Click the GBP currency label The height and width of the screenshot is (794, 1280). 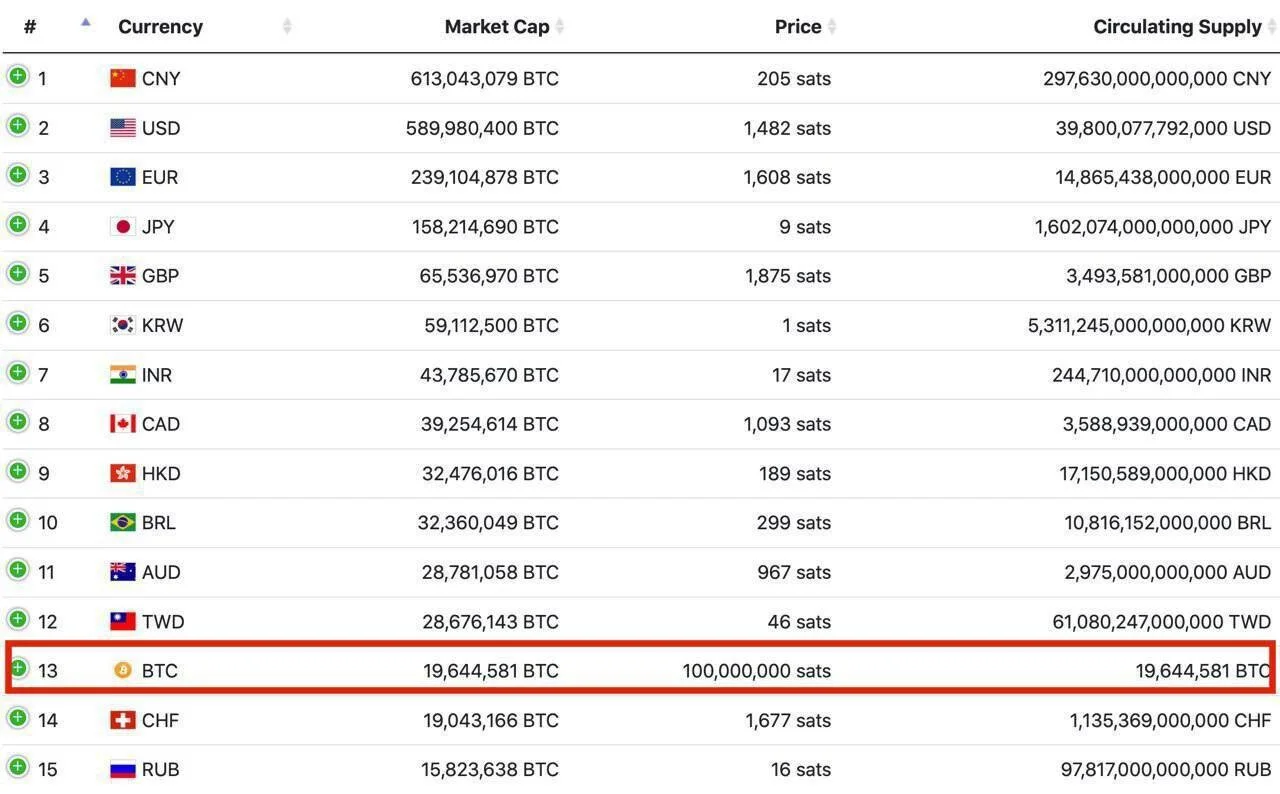pyautogui.click(x=160, y=276)
